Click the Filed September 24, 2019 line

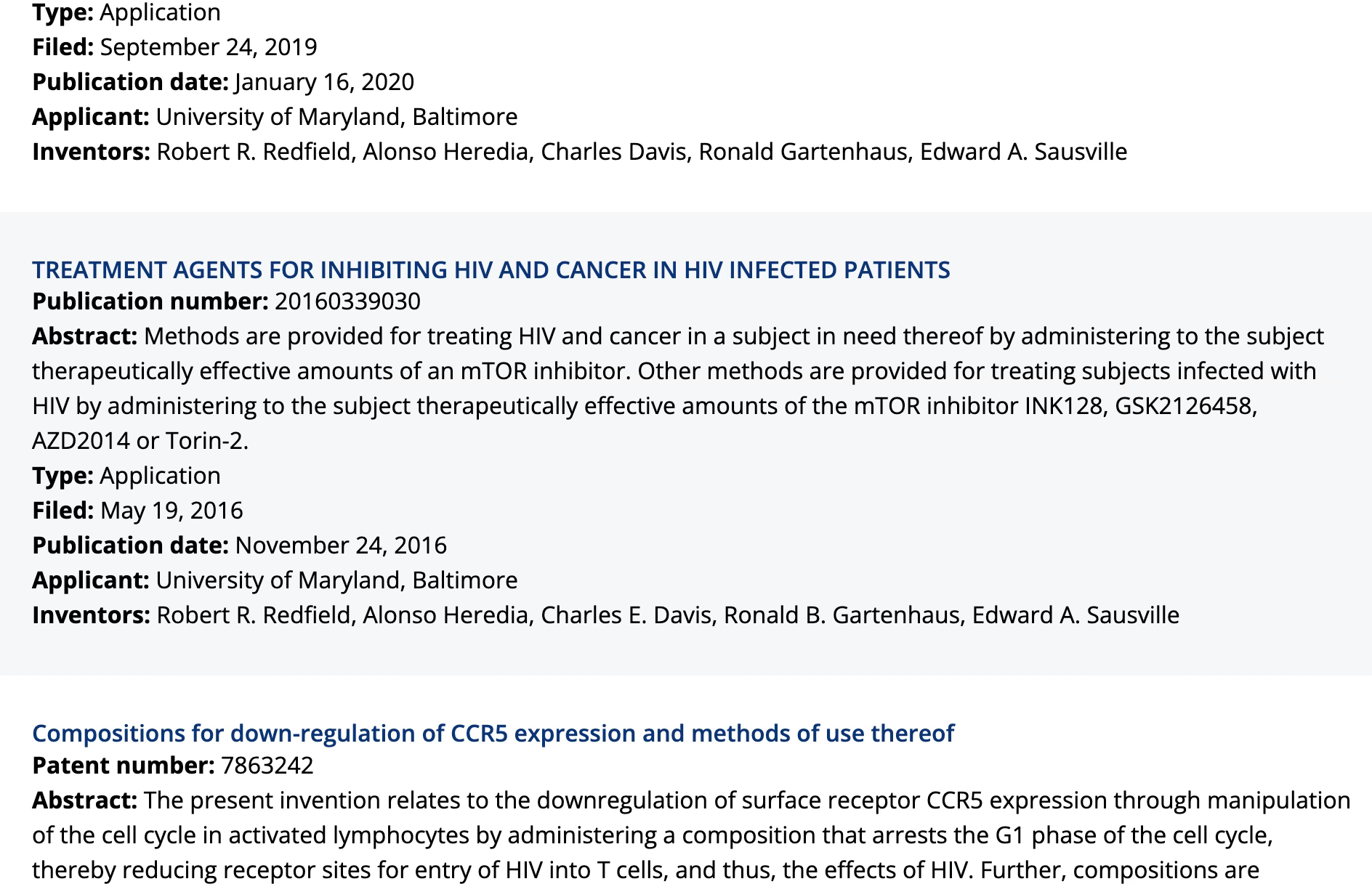174,46
